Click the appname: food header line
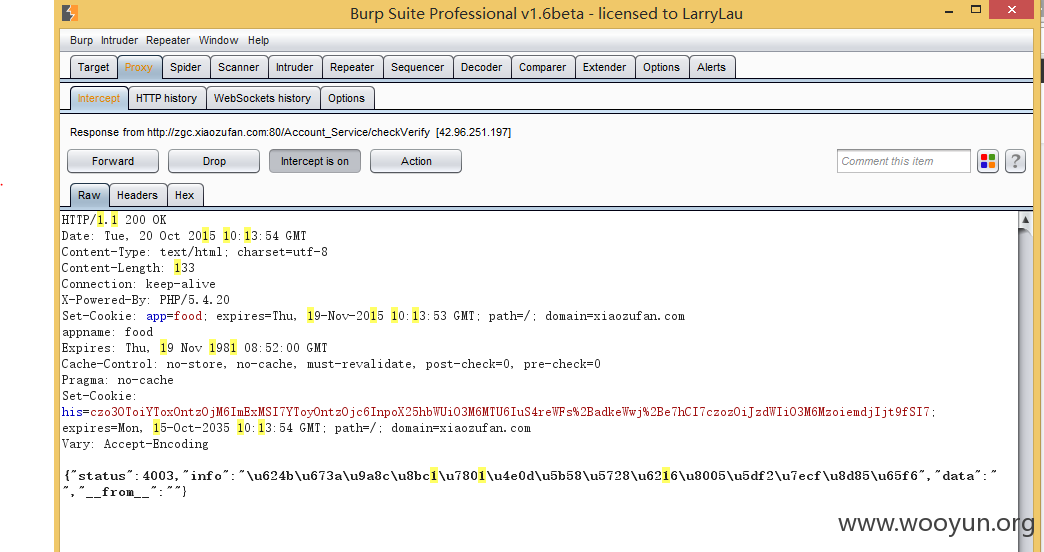 click(x=107, y=332)
